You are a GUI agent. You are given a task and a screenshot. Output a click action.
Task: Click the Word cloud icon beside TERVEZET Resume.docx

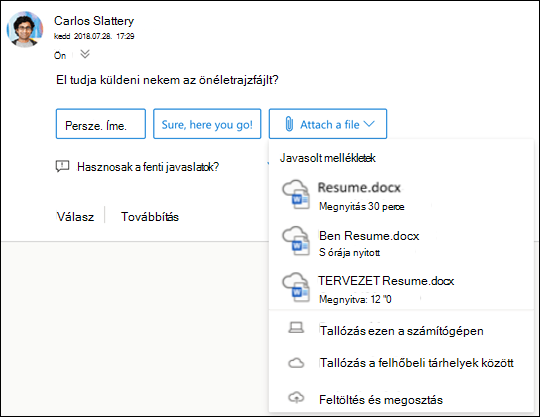click(x=296, y=288)
